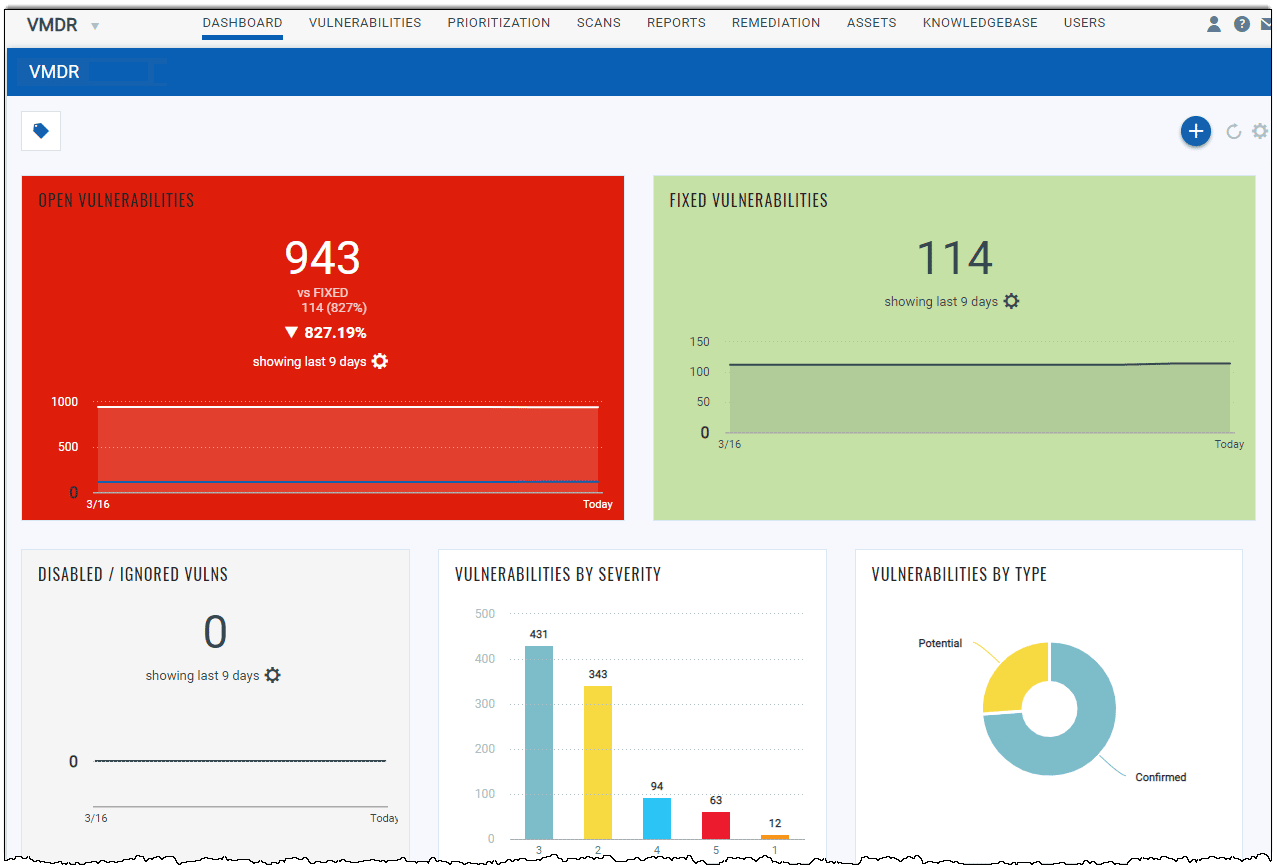Screen dimensions: 1277x865
Task: Open the PRIORITIZATION tab
Action: point(498,22)
